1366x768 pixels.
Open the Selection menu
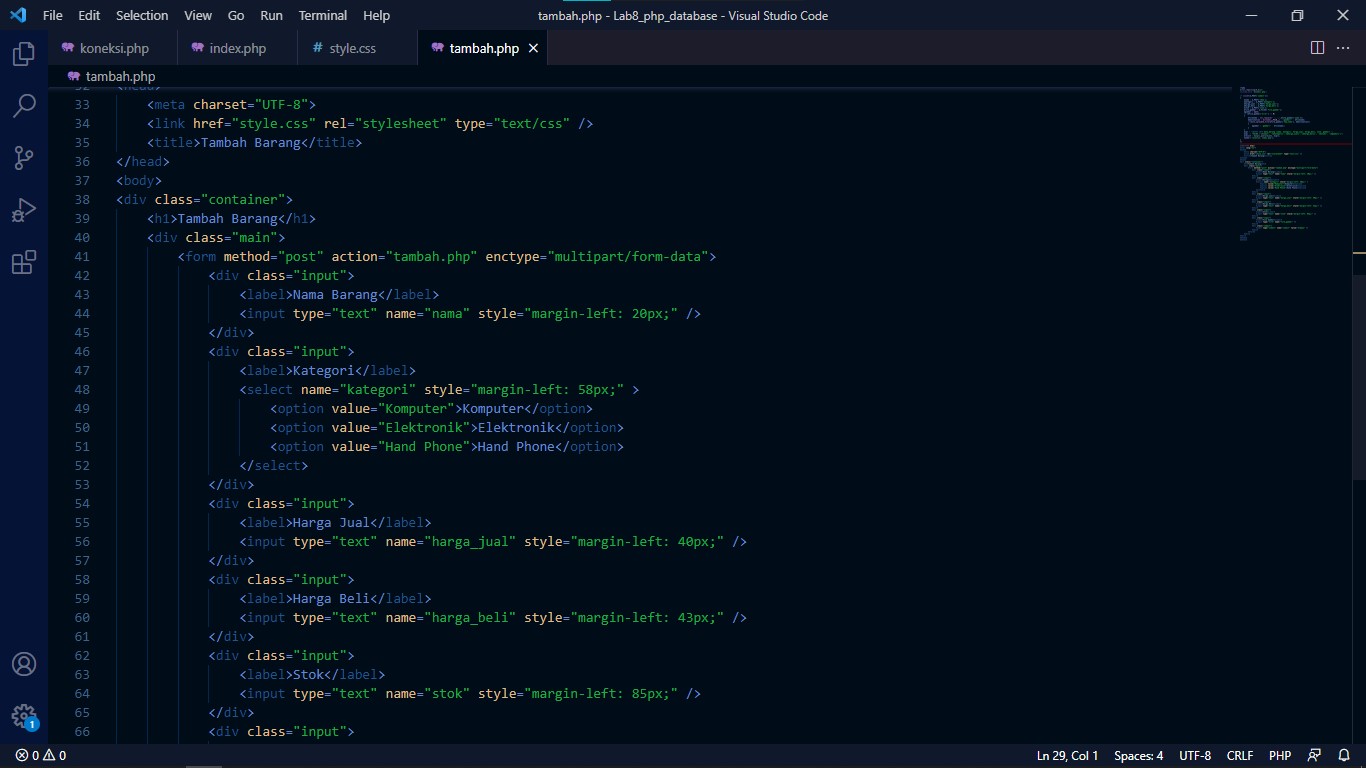point(142,15)
